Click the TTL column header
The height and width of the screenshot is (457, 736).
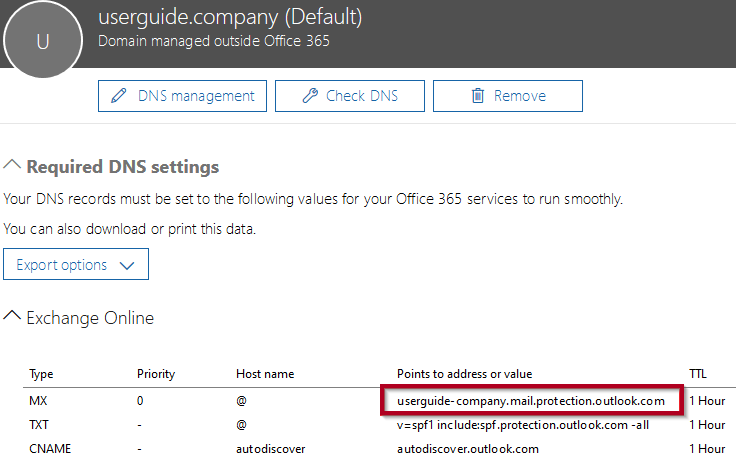click(700, 374)
